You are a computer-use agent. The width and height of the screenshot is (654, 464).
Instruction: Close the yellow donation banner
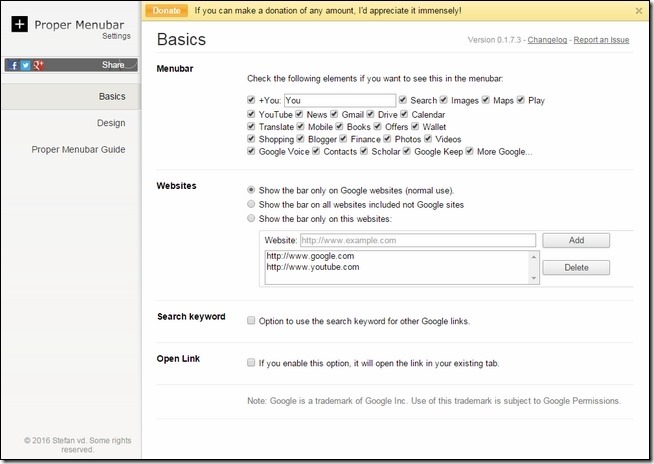point(639,11)
